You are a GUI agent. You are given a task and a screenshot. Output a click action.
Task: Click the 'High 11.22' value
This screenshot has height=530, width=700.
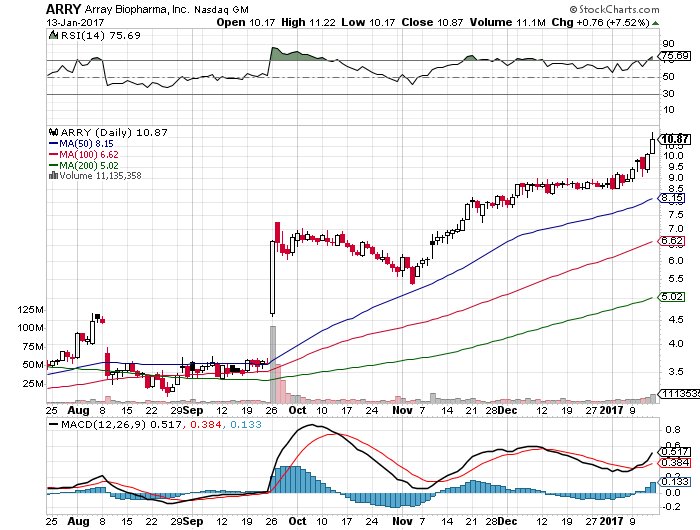(x=308, y=22)
